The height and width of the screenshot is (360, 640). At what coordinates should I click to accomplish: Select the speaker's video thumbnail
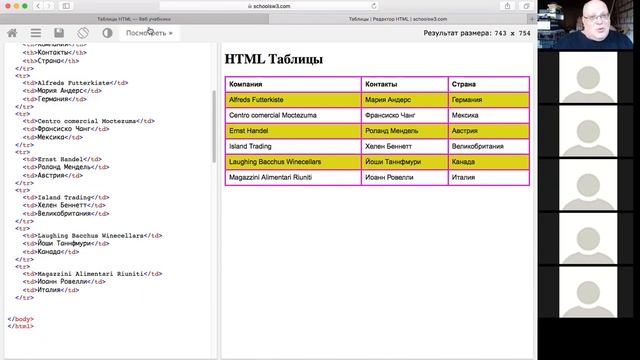tap(585, 24)
